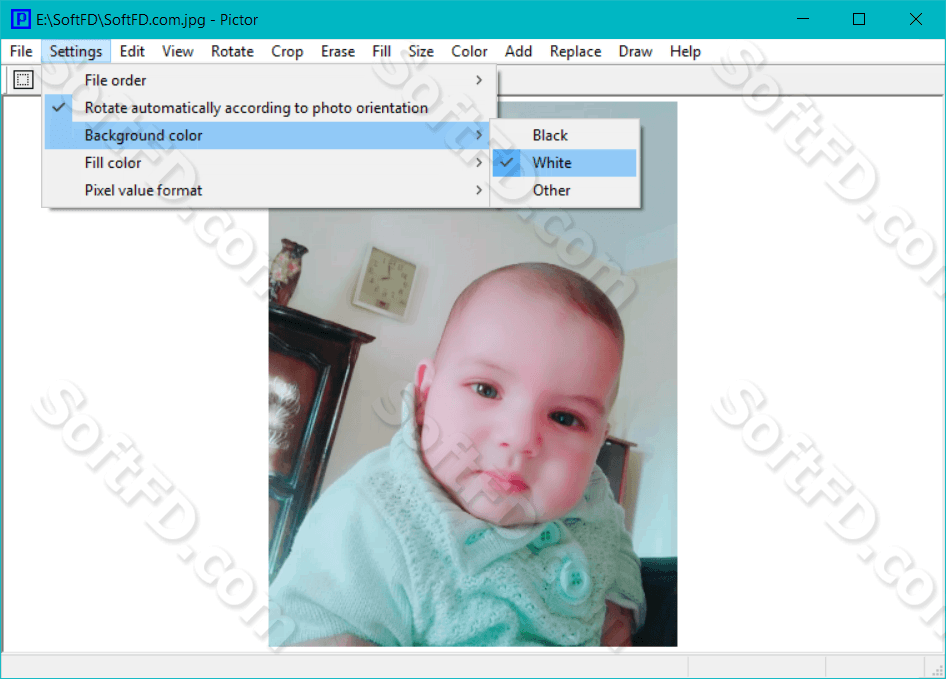This screenshot has width=946, height=679.
Task: Click the Pictor app icon in title bar
Action: 21,19
